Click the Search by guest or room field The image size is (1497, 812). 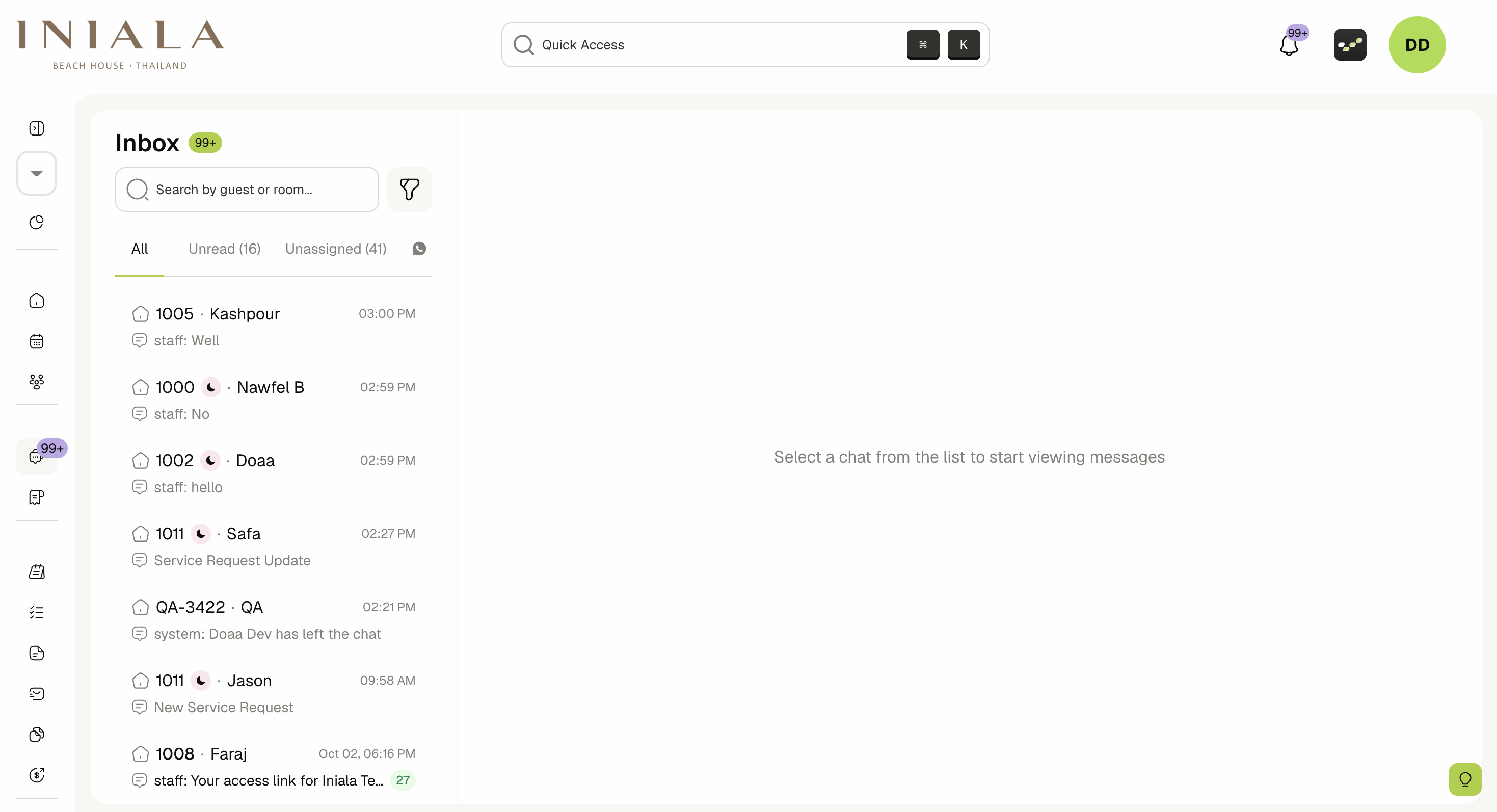tap(247, 190)
